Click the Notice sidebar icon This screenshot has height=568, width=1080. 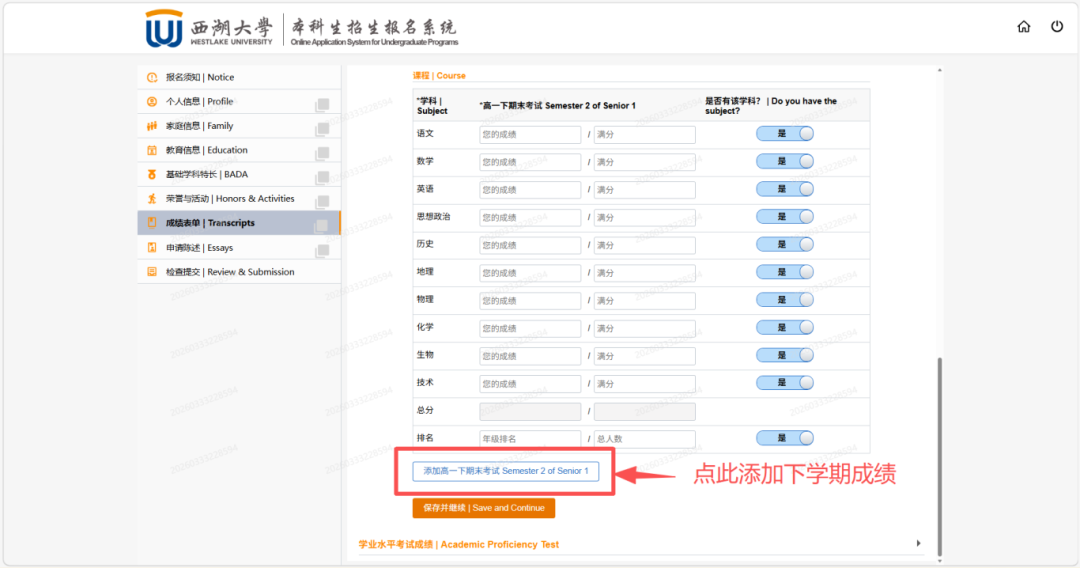152,77
